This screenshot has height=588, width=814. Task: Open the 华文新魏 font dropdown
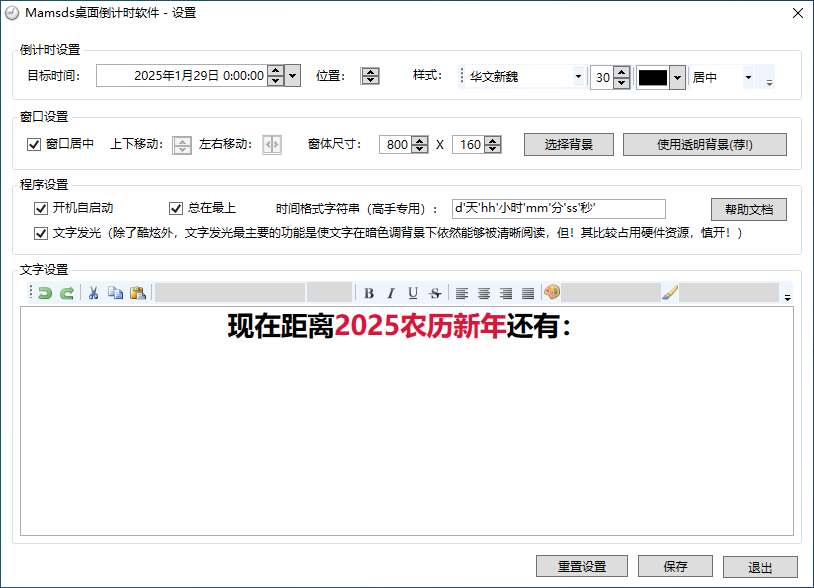tap(578, 77)
